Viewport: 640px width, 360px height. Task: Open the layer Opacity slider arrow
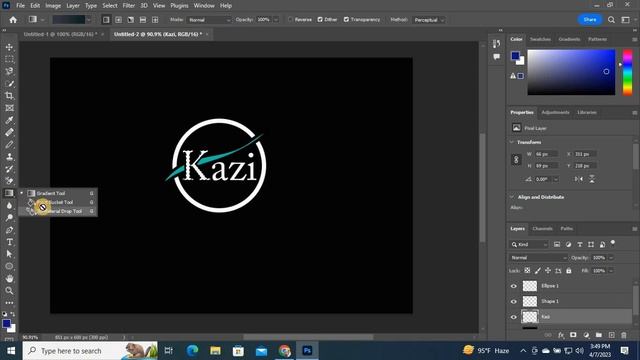click(x=611, y=258)
